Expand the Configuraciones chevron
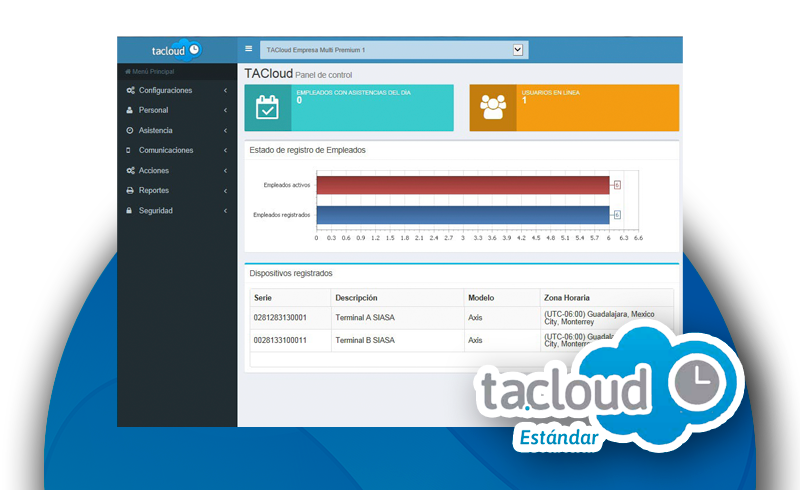 point(225,90)
